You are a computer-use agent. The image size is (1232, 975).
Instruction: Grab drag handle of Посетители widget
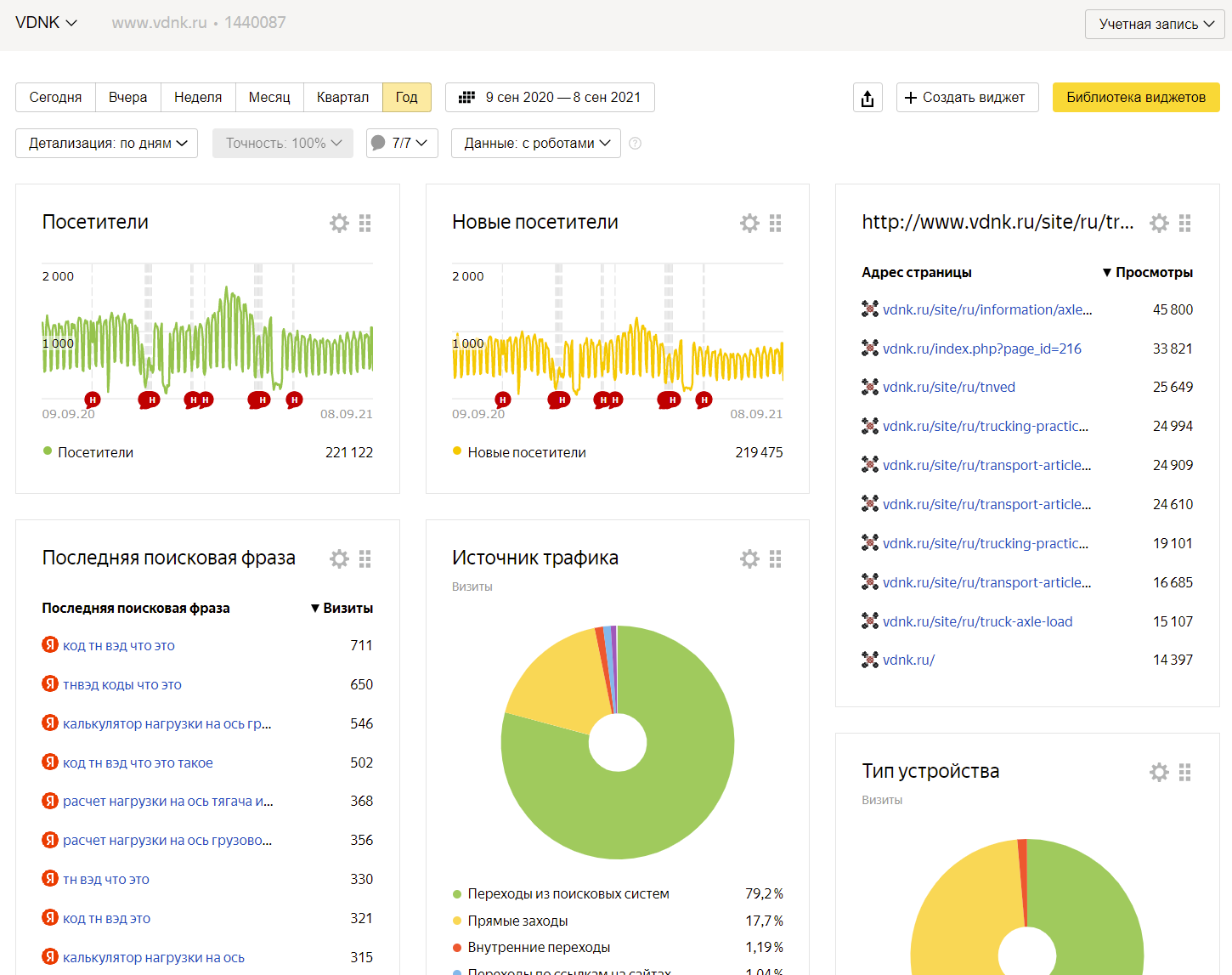click(365, 223)
